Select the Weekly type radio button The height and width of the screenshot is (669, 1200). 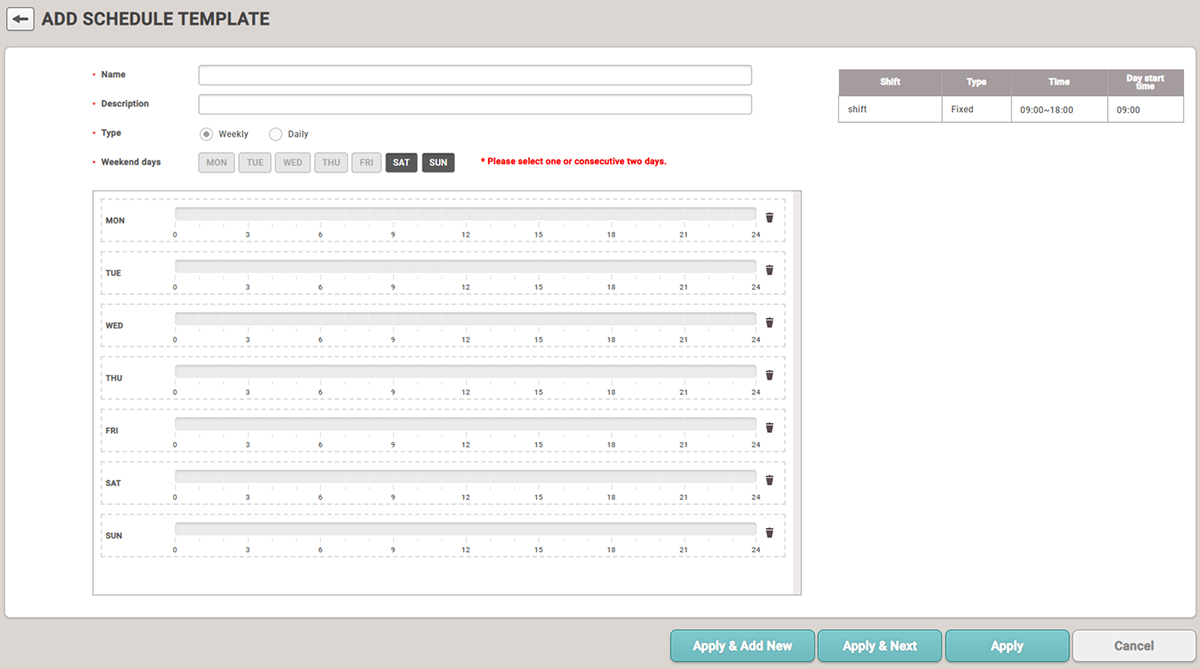click(x=206, y=134)
